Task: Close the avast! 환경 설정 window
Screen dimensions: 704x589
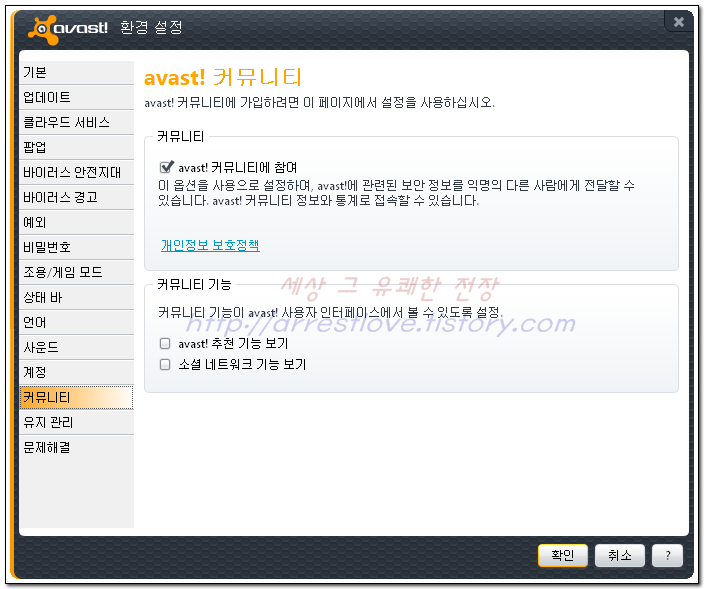Action: tap(678, 22)
